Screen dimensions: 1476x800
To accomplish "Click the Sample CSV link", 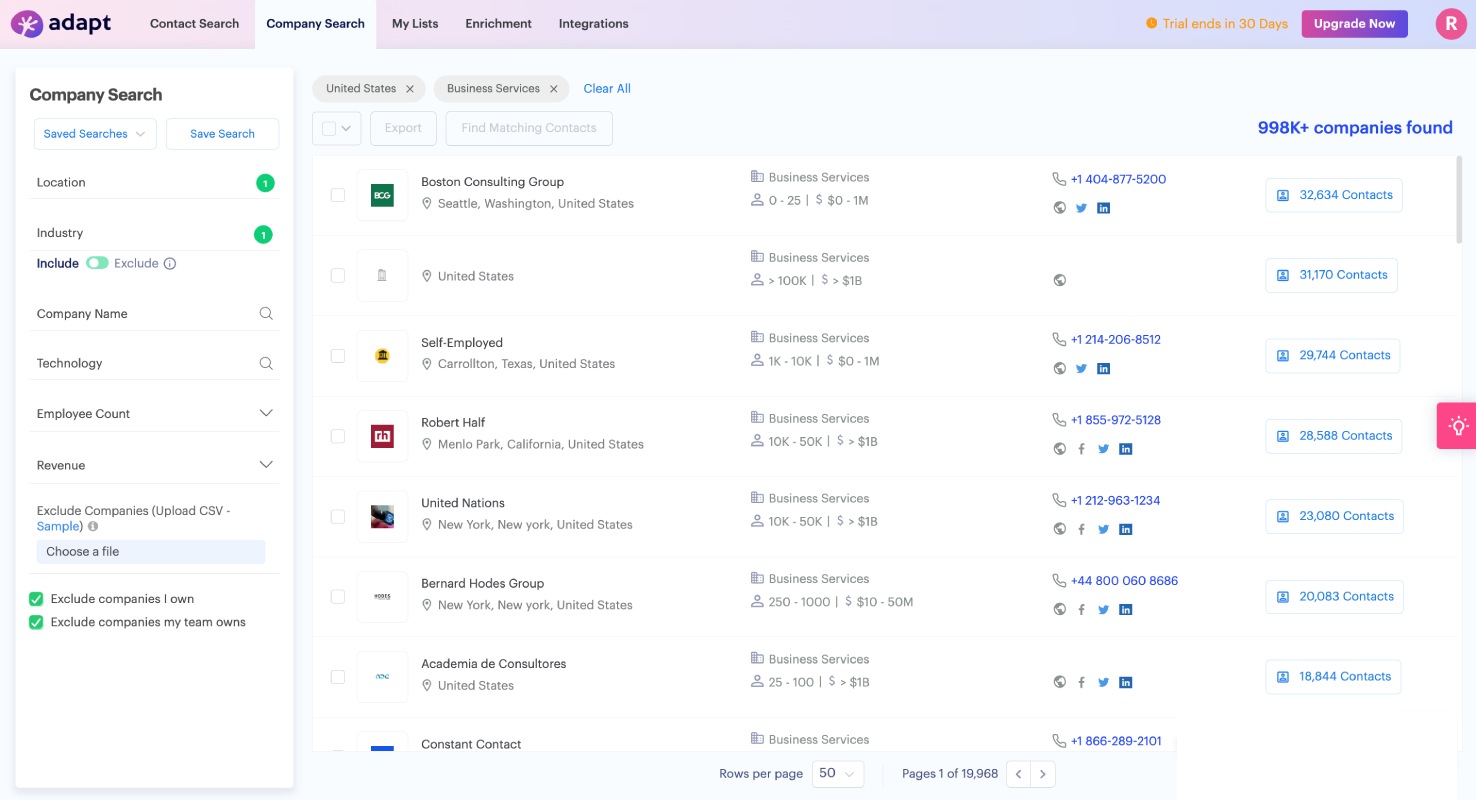I will (x=58, y=526).
